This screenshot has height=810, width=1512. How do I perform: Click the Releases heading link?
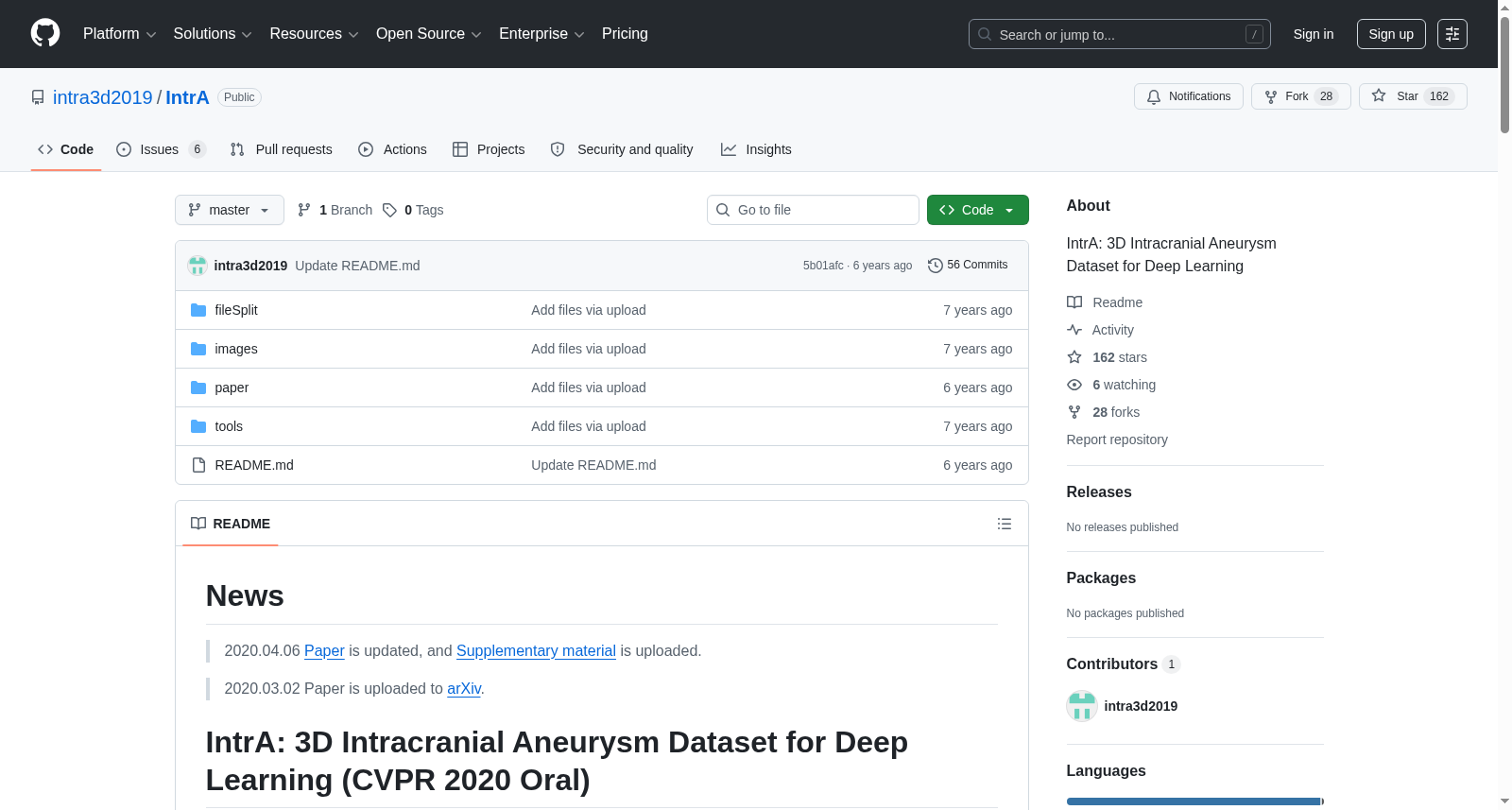(x=1099, y=492)
